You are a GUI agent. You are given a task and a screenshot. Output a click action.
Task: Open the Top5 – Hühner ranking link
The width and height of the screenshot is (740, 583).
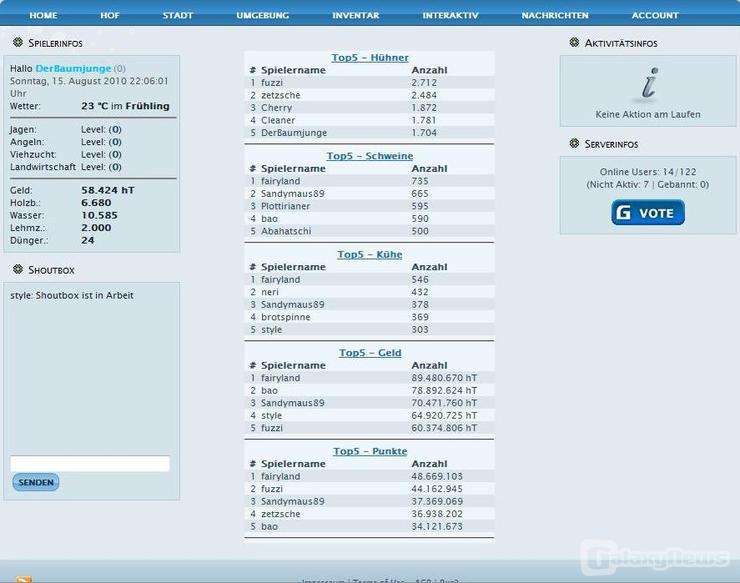click(x=370, y=58)
